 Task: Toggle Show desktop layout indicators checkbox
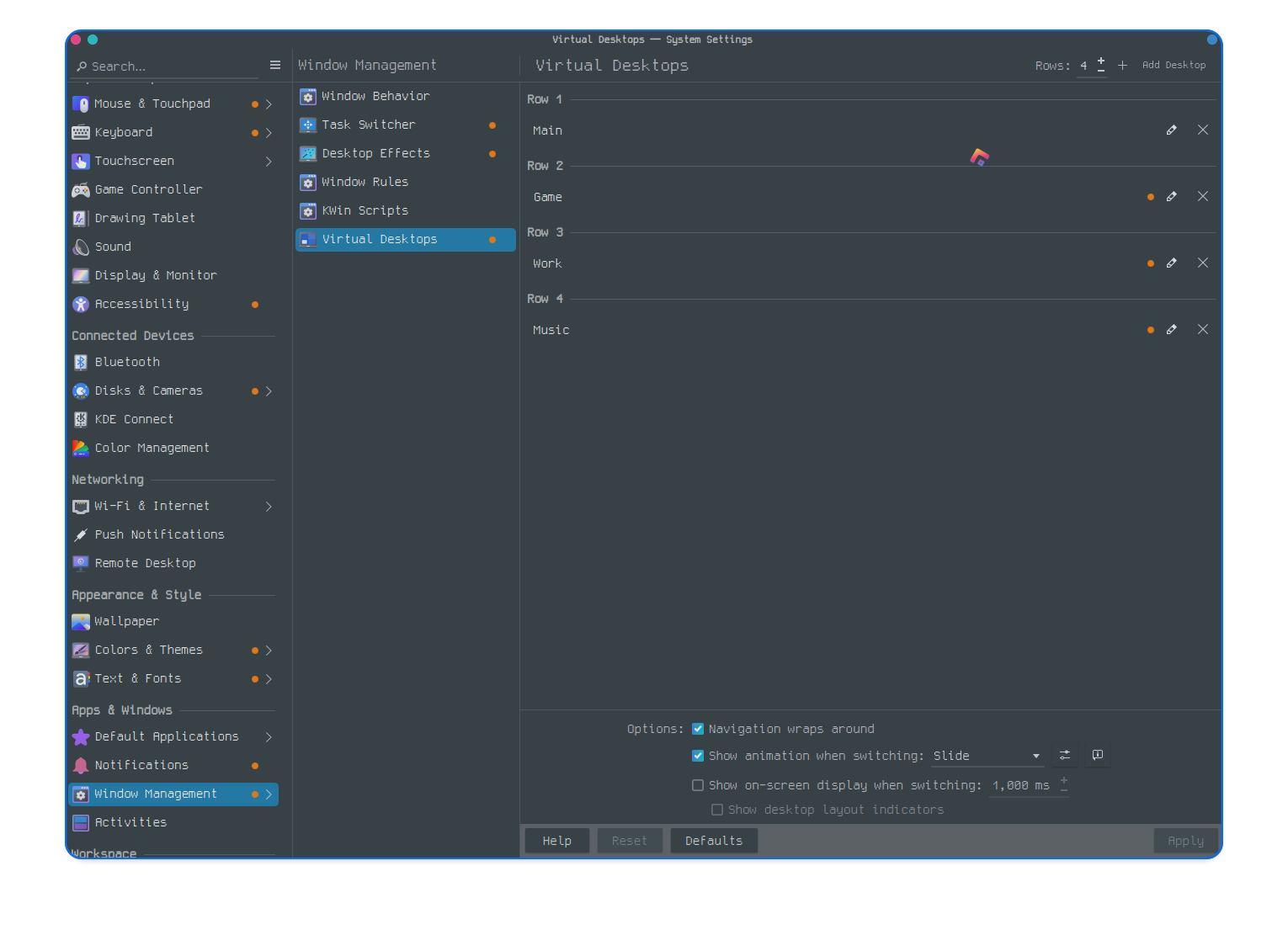717,810
